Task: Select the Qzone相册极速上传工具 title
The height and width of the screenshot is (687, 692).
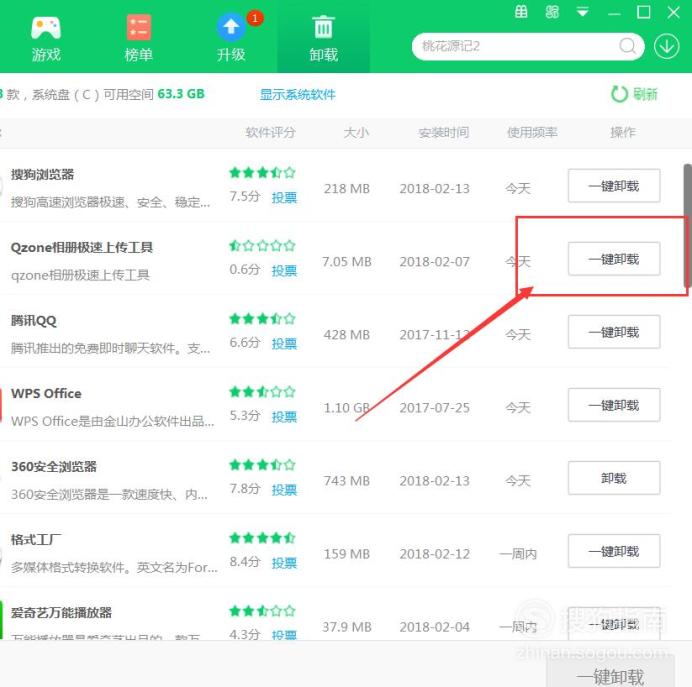Action: (x=82, y=248)
